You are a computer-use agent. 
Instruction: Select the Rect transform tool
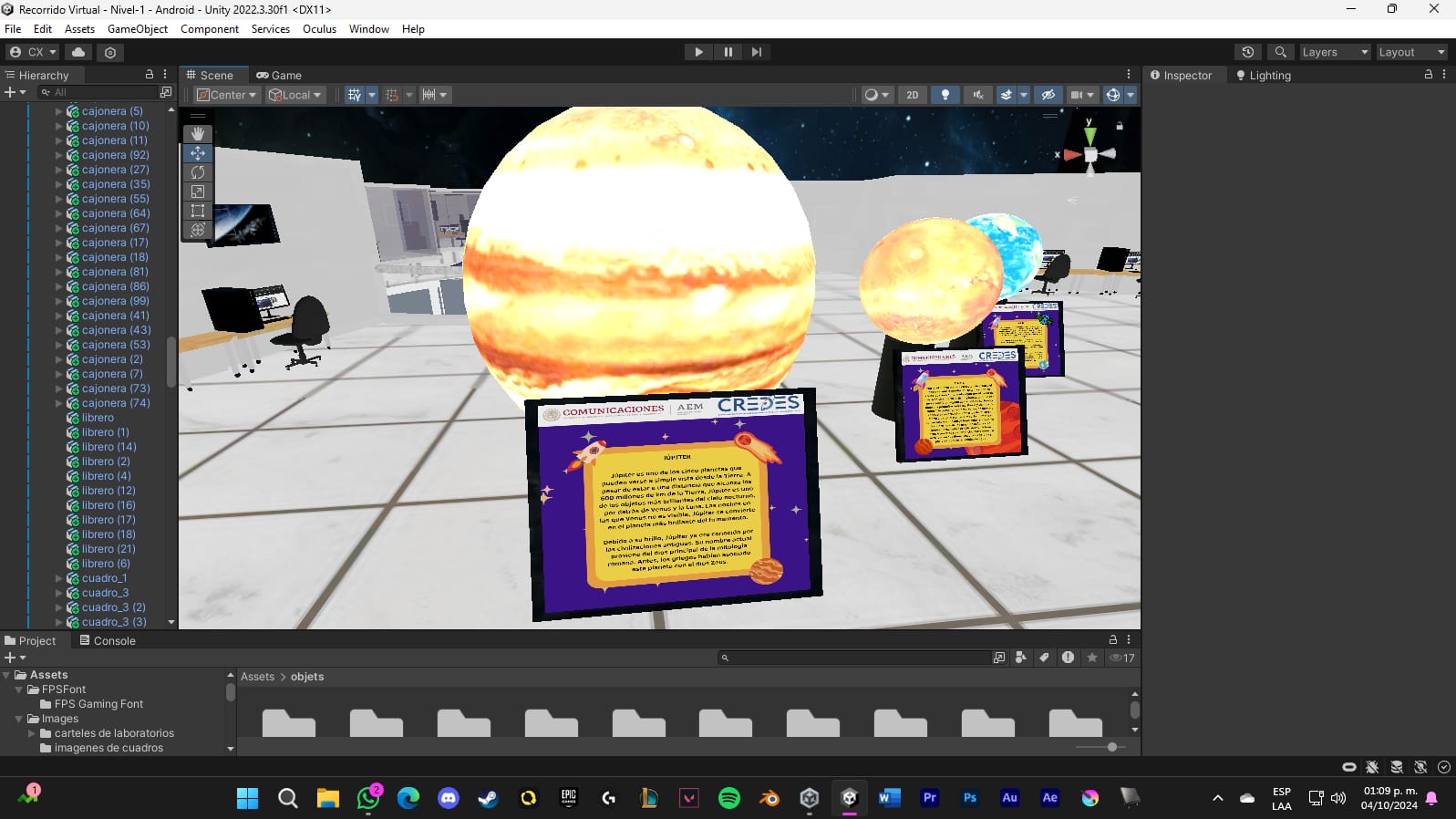[x=198, y=211]
